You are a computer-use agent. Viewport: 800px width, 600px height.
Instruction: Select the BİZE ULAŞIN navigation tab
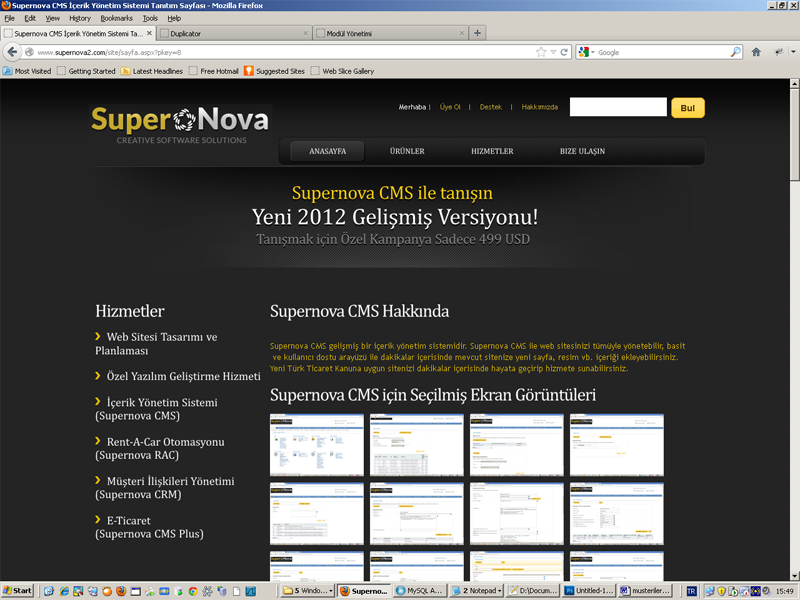pos(582,151)
